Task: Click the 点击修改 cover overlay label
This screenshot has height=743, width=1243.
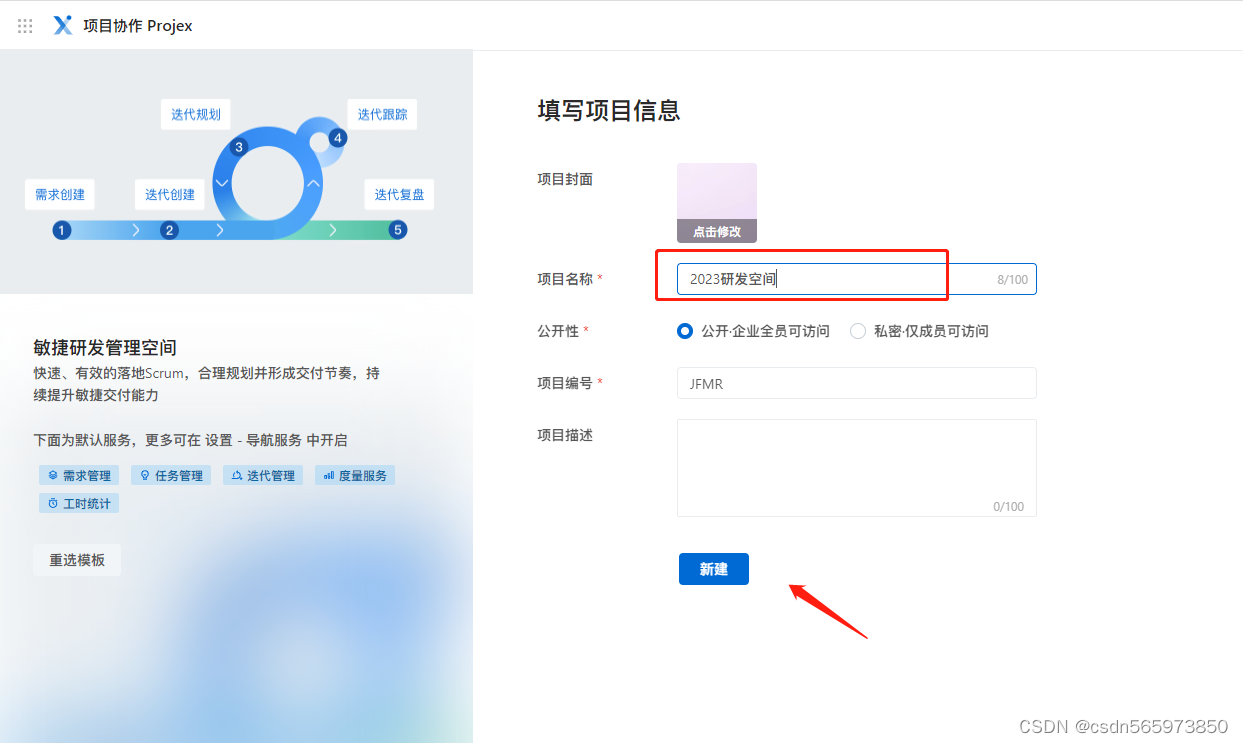Action: coord(717,231)
